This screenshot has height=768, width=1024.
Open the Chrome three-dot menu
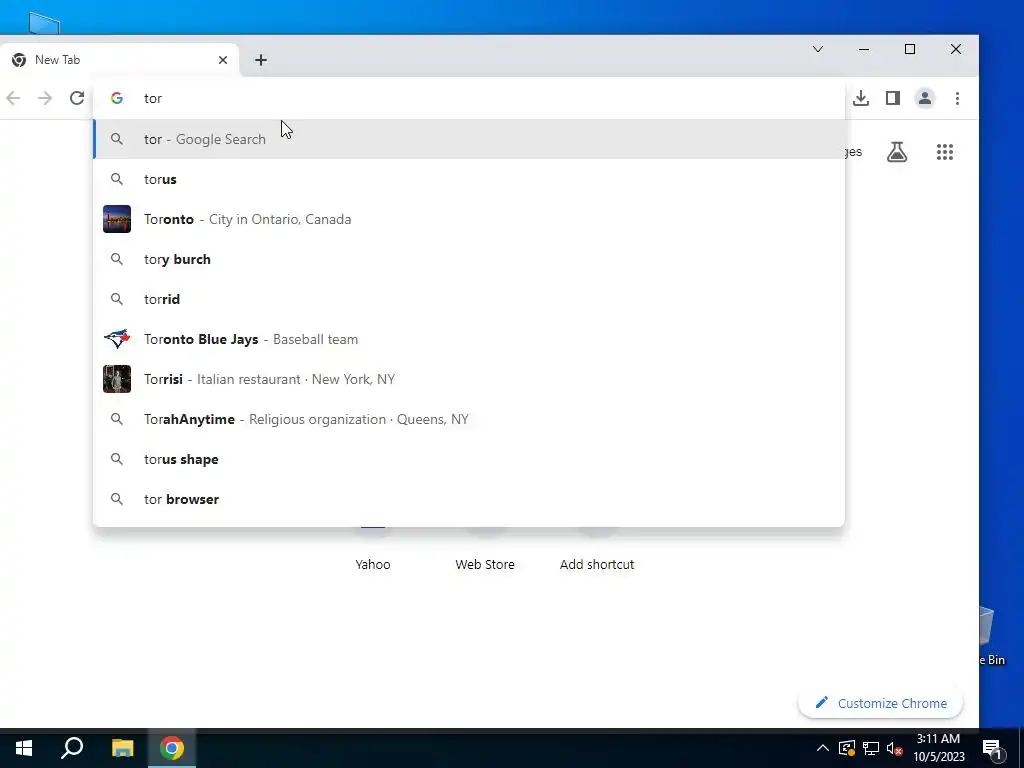coord(957,98)
